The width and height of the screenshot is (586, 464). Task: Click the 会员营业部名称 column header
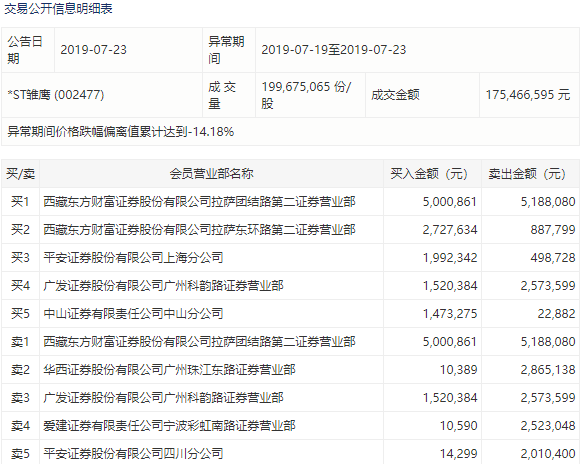[x=212, y=174]
